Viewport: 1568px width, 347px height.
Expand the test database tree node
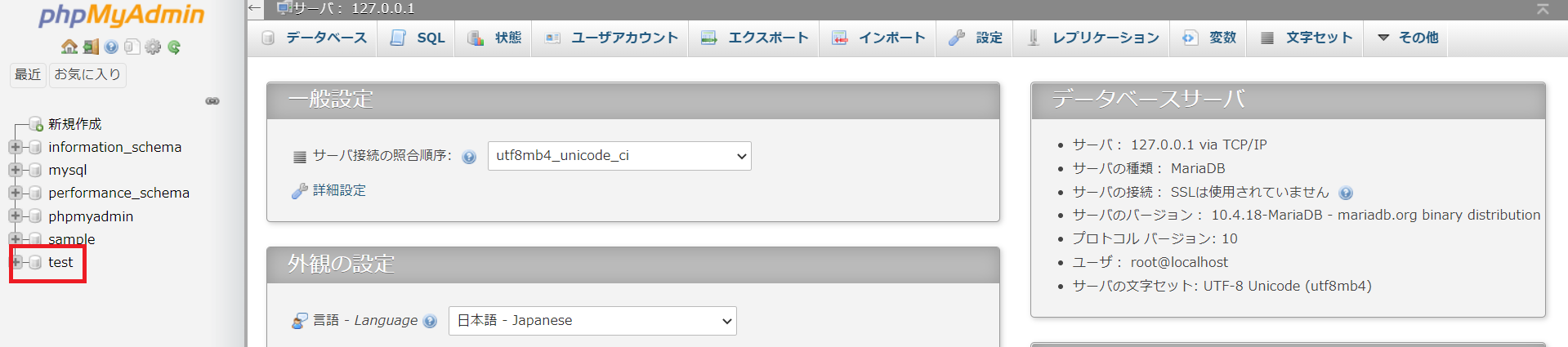16,262
